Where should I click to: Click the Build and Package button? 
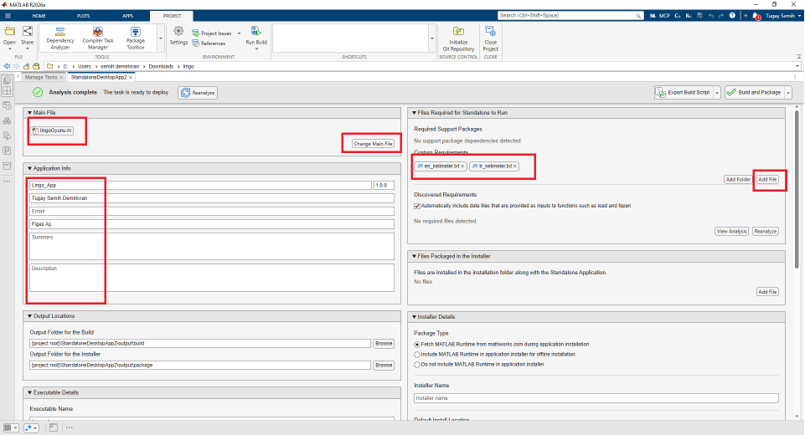pyautogui.click(x=755, y=93)
